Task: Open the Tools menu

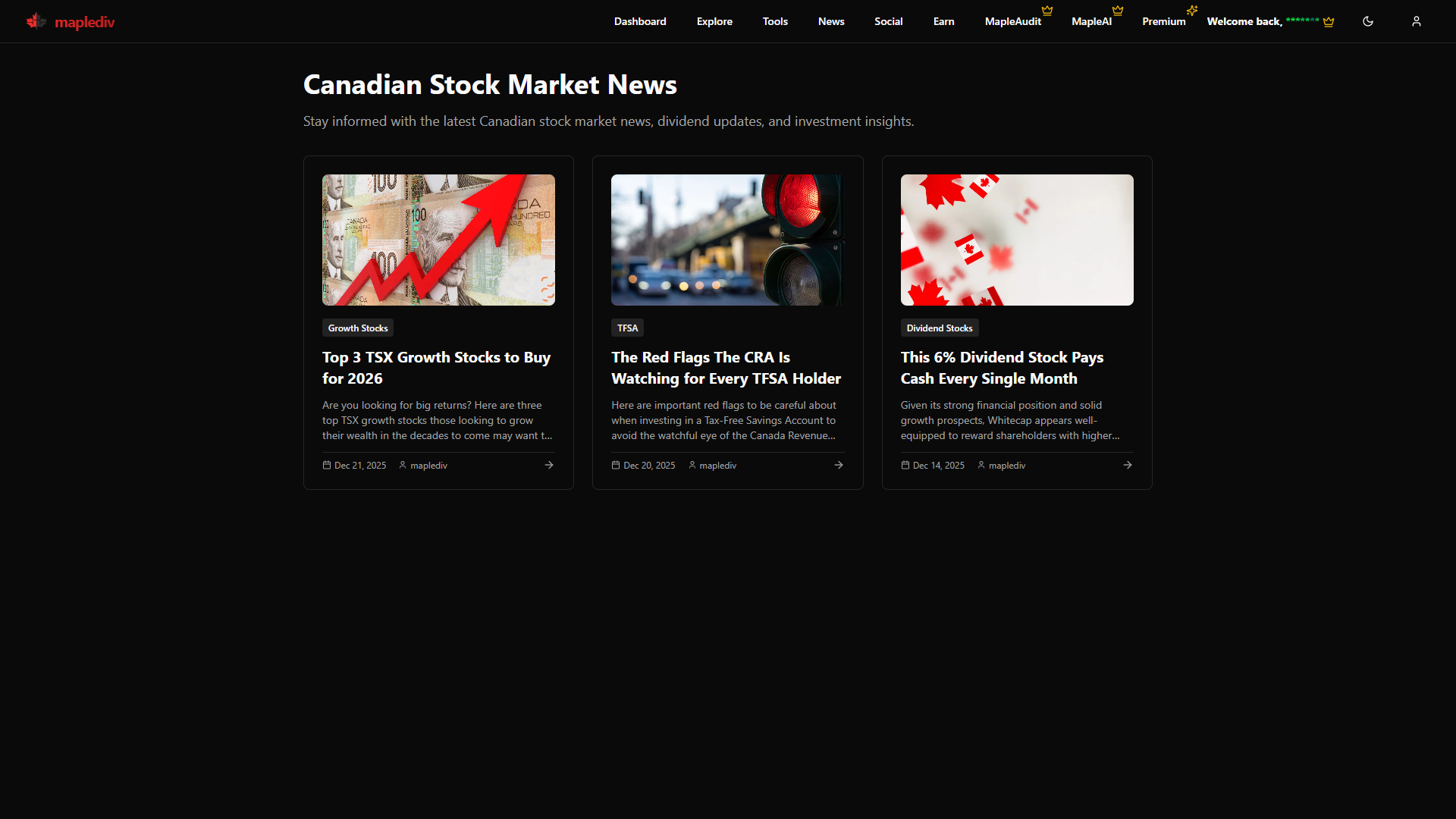Action: (775, 21)
